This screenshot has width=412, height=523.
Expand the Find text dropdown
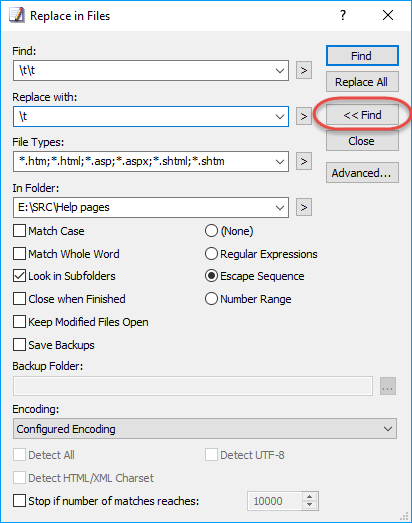[x=280, y=71]
